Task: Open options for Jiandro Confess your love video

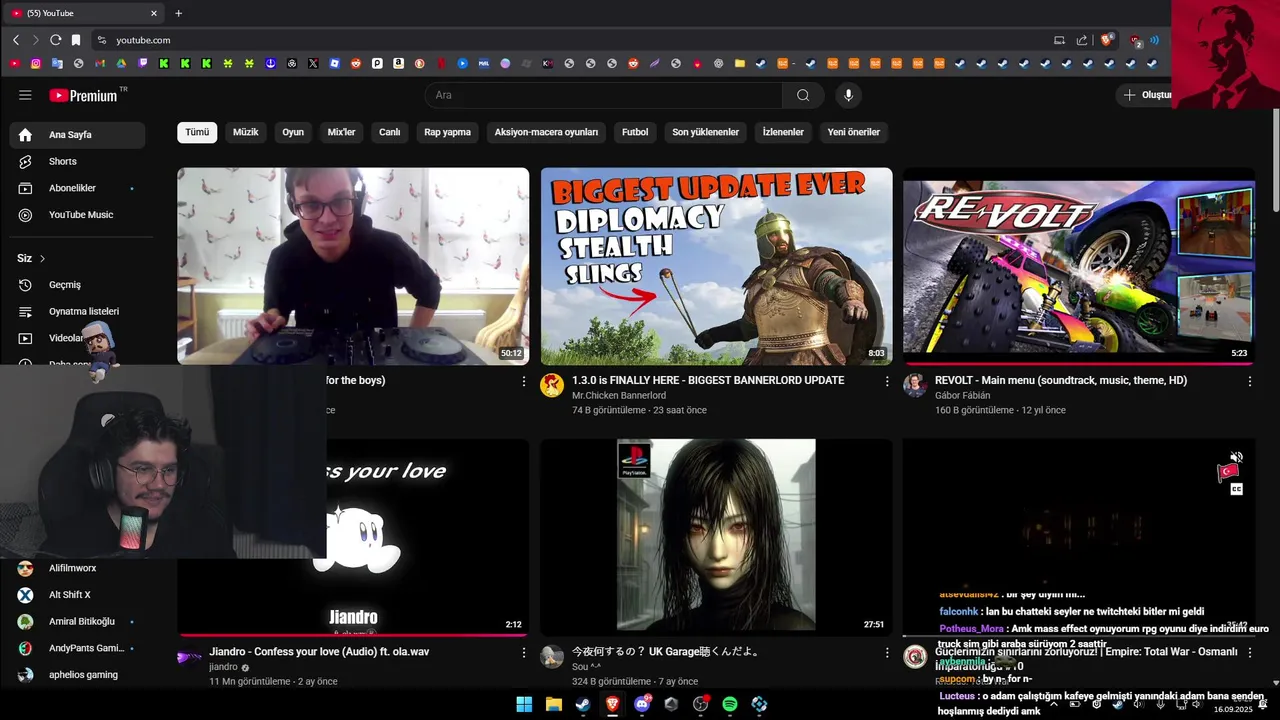Action: click(x=523, y=652)
